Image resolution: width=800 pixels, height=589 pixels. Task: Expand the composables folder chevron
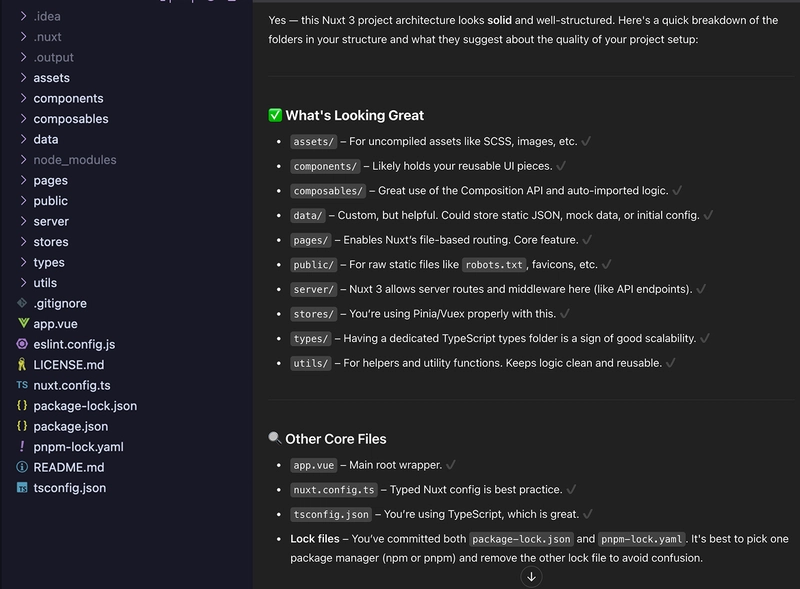point(23,118)
